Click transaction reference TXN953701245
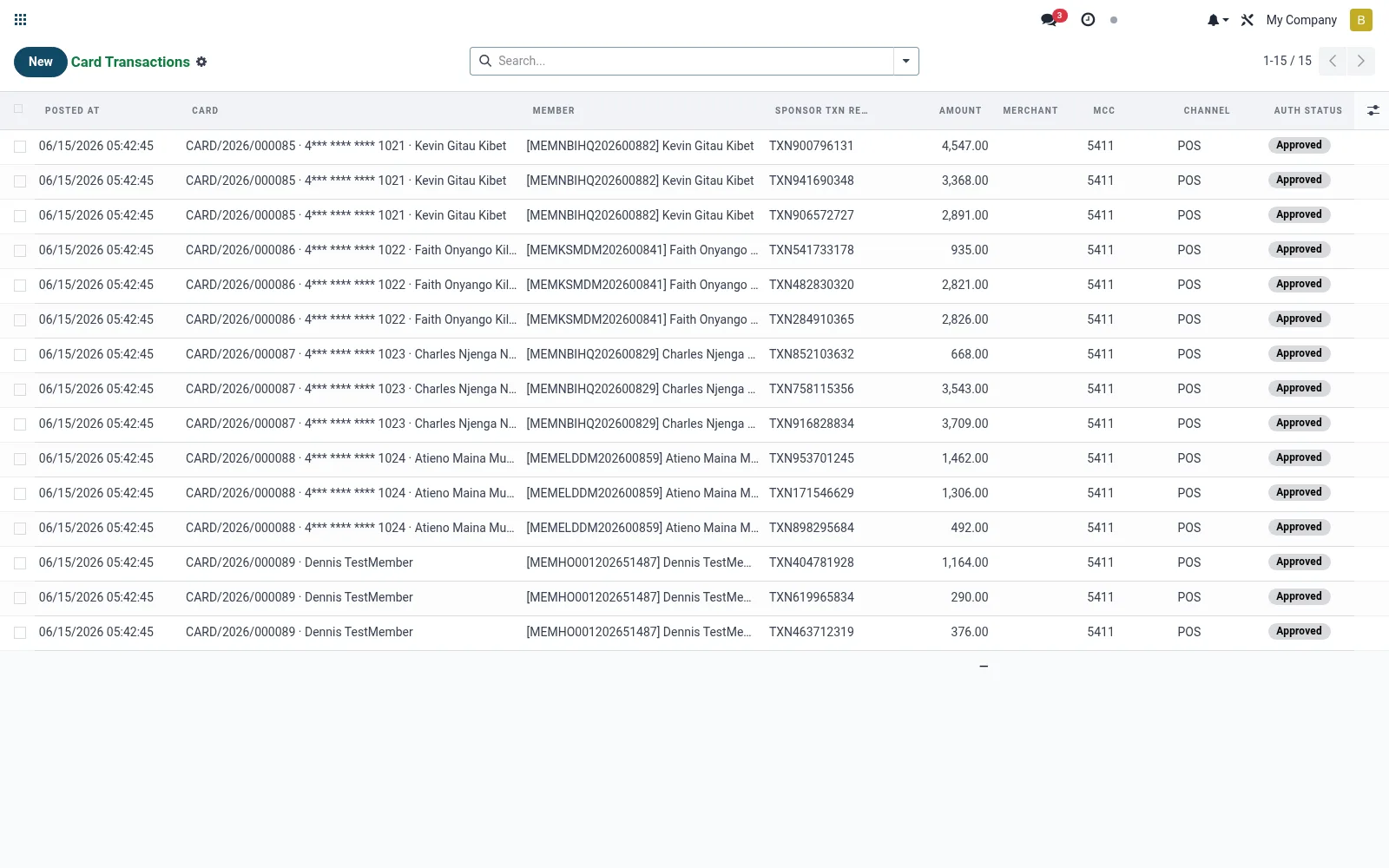Viewport: 1389px width, 868px height. coord(812,458)
